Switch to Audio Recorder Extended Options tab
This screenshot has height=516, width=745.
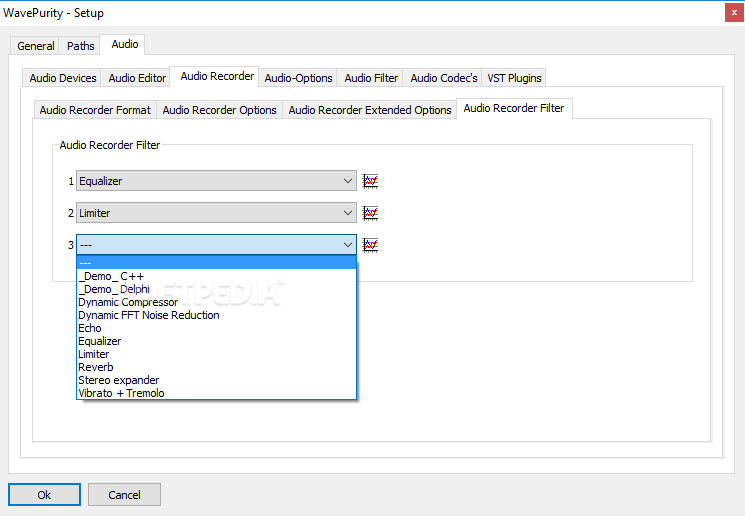tap(370, 110)
